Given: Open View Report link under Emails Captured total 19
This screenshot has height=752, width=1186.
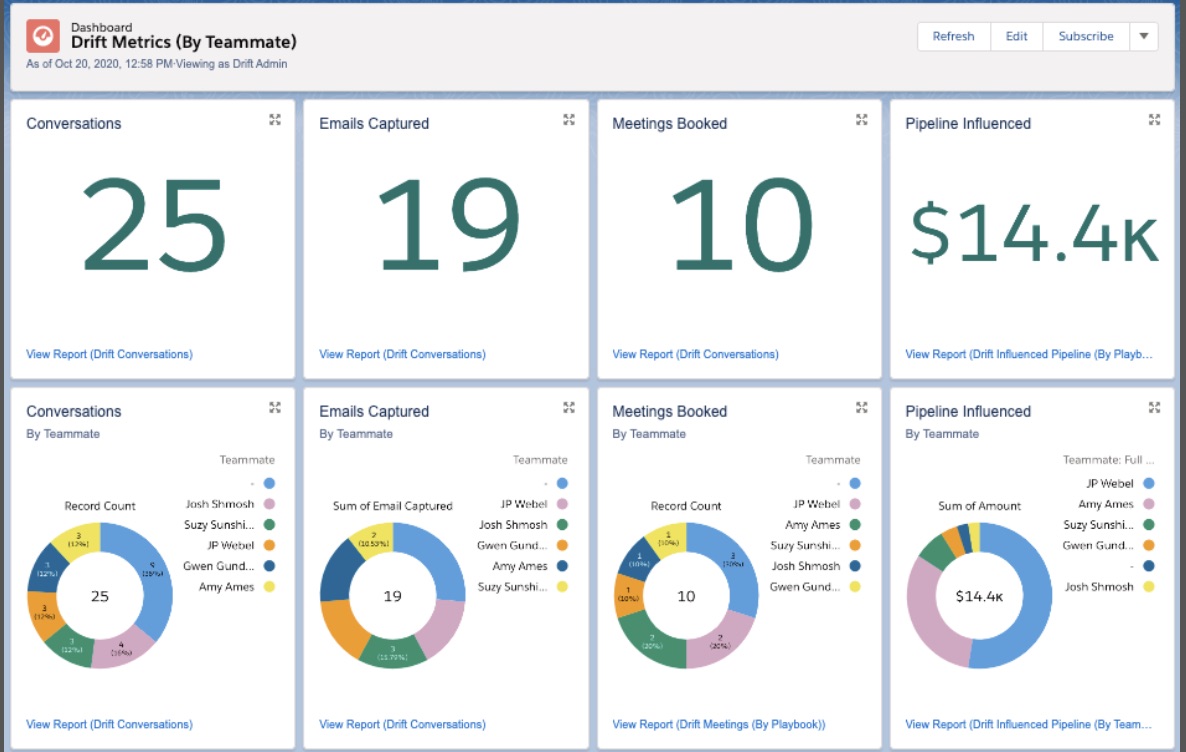Looking at the screenshot, I should (x=402, y=354).
